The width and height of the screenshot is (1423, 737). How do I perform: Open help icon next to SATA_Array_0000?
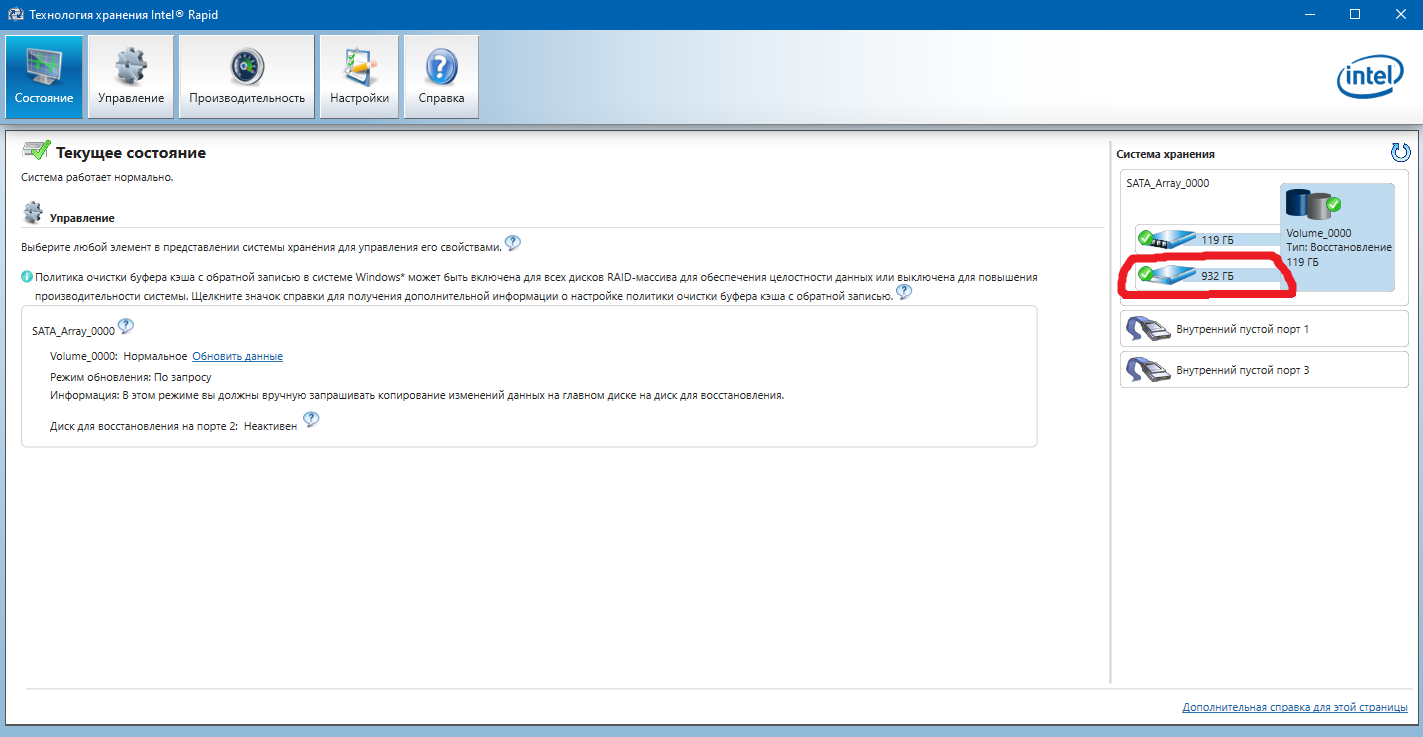[126, 327]
